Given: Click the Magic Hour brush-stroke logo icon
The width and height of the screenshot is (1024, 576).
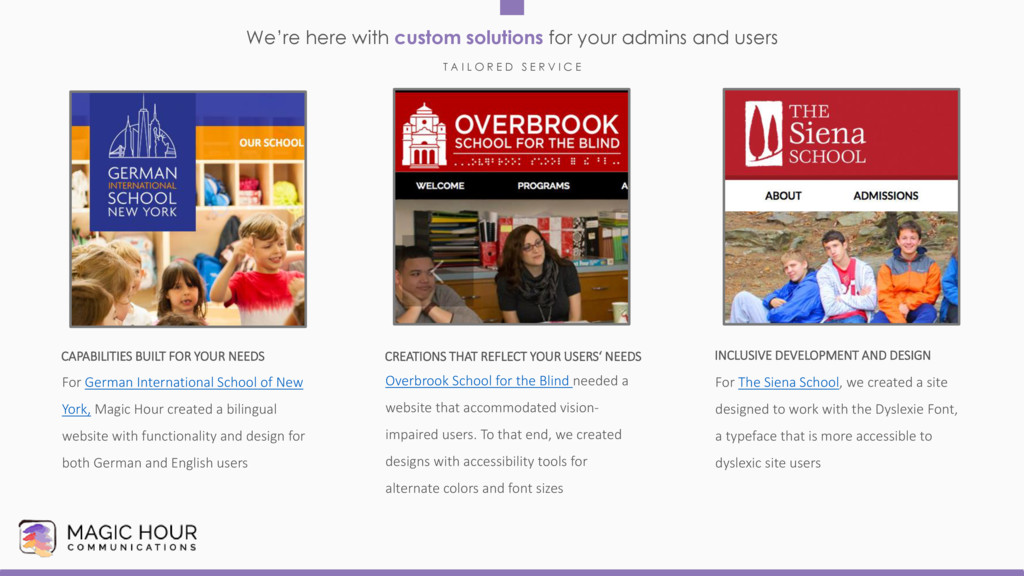Looking at the screenshot, I should pyautogui.click(x=37, y=538).
